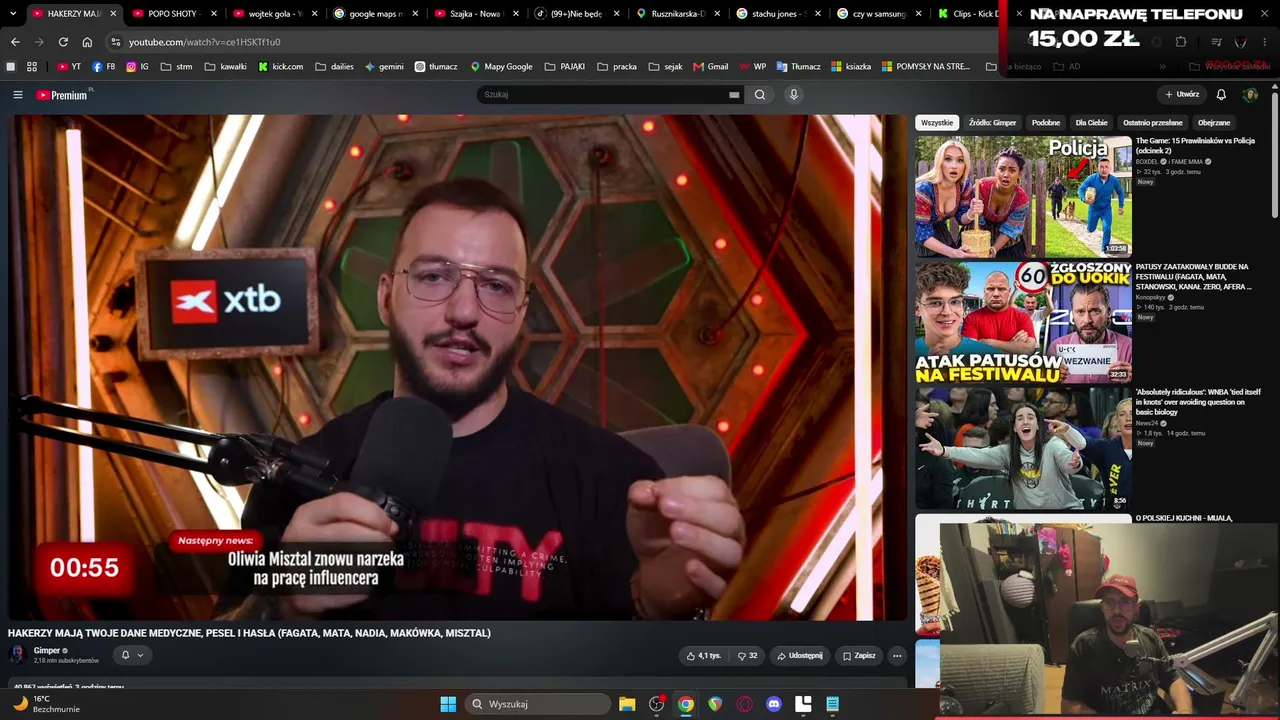Select the Źródło: Gimper filter chip
The width and height of the screenshot is (1280, 720).
(x=992, y=123)
